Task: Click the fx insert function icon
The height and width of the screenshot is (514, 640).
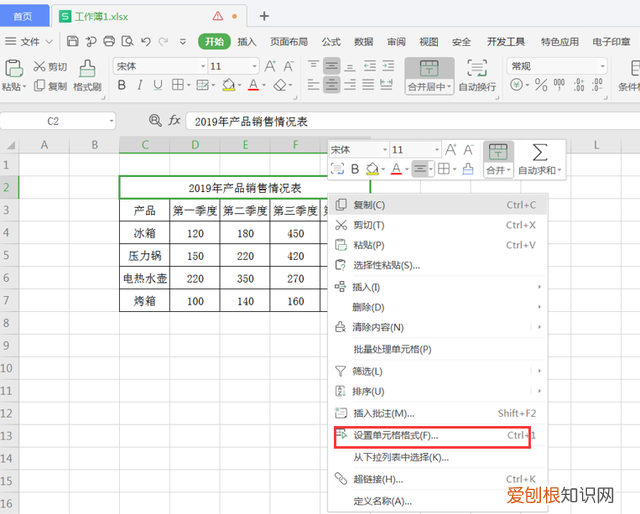Action: pos(174,120)
